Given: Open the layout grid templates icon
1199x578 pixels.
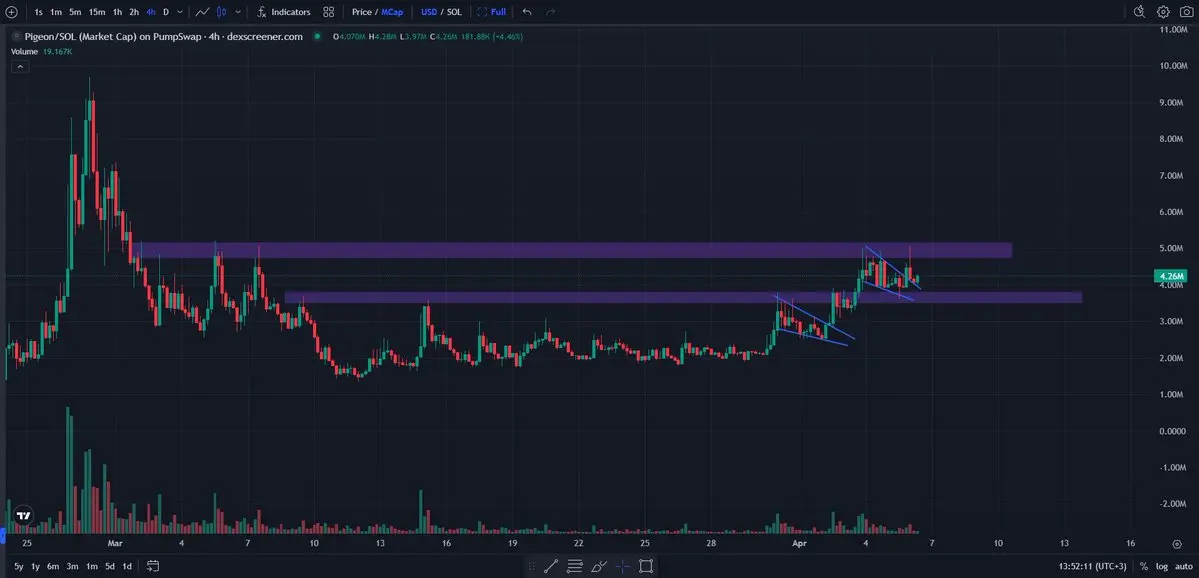Looking at the screenshot, I should pos(329,12).
